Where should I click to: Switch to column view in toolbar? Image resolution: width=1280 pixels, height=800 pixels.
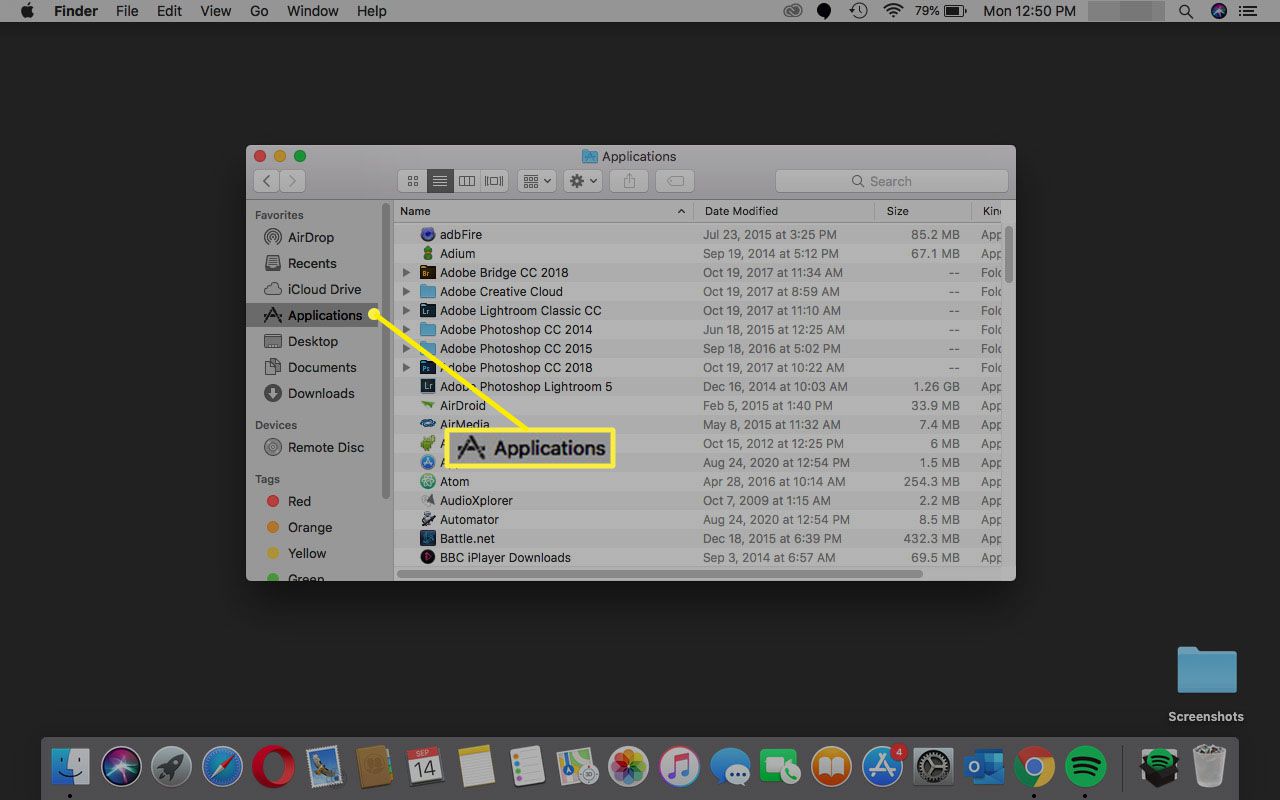[466, 181]
